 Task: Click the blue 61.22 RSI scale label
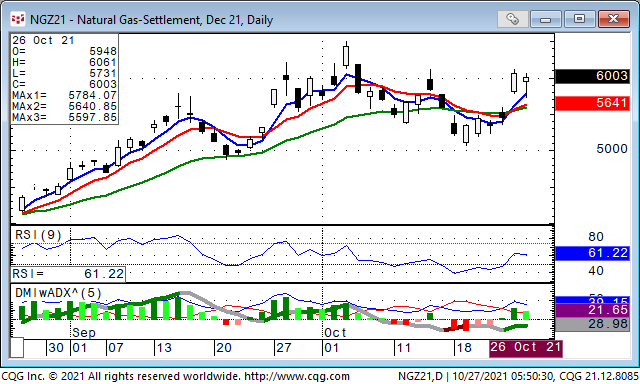point(592,253)
